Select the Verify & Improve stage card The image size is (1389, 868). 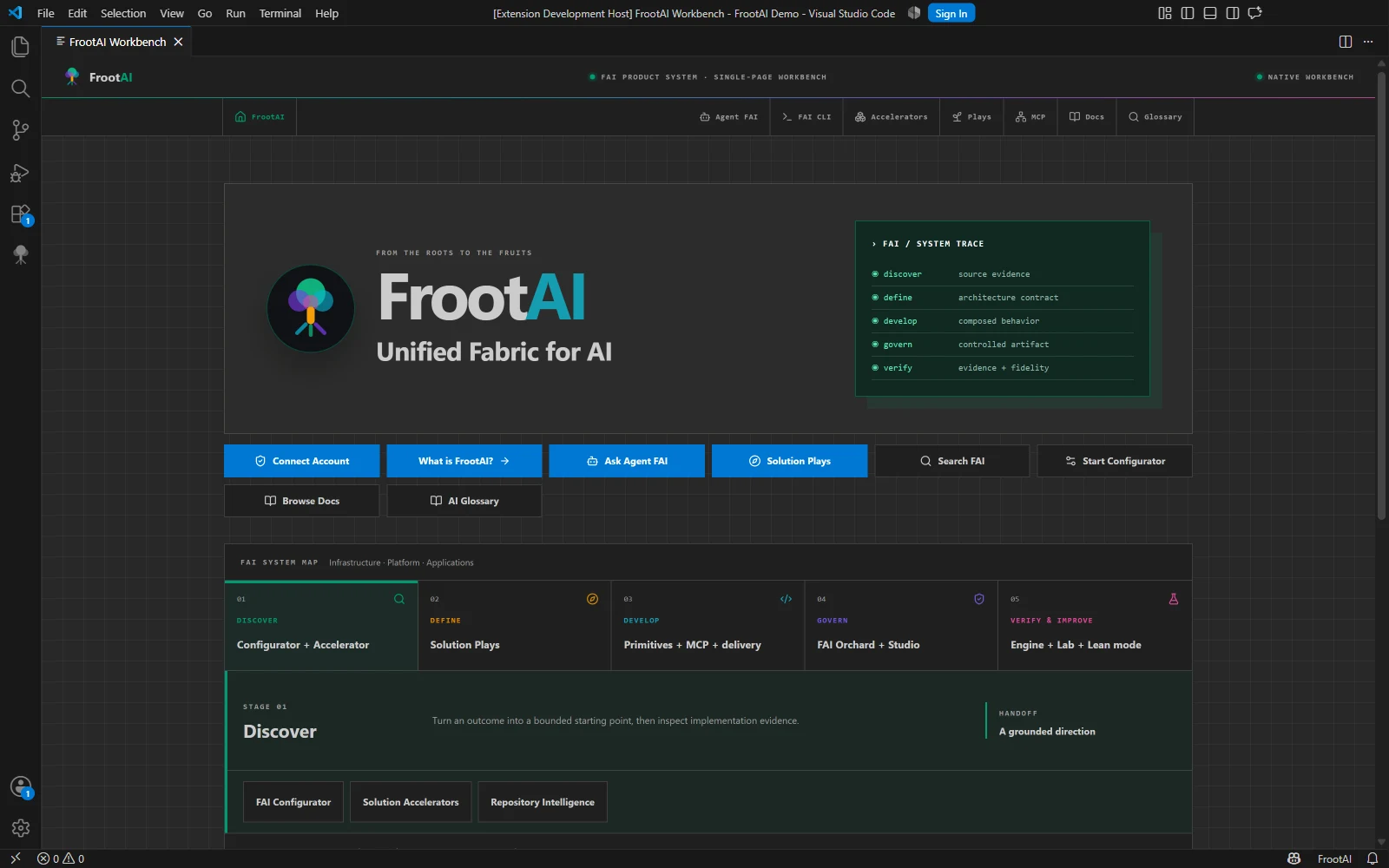(1095, 625)
